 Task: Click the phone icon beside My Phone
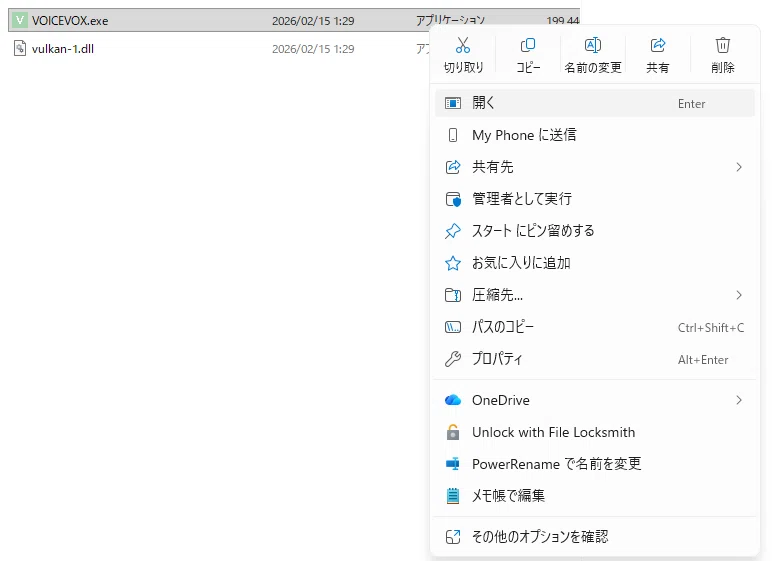click(453, 135)
